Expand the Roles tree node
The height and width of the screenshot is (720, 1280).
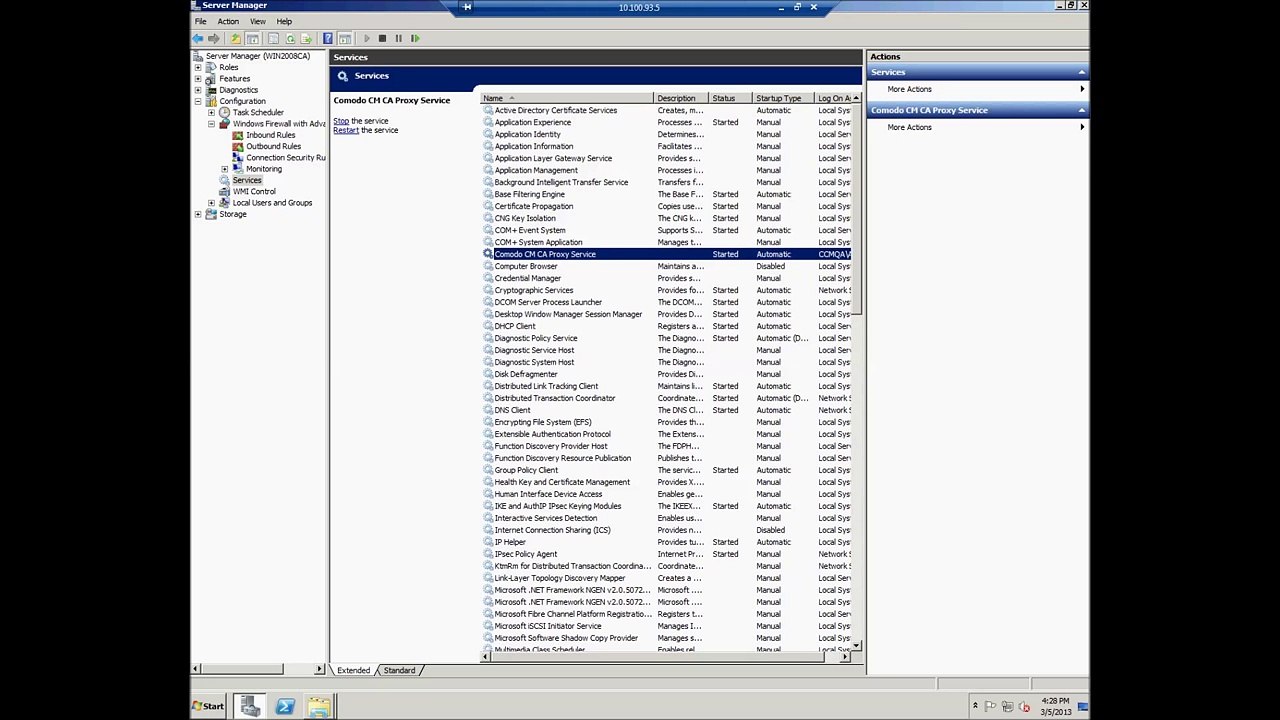(198, 67)
